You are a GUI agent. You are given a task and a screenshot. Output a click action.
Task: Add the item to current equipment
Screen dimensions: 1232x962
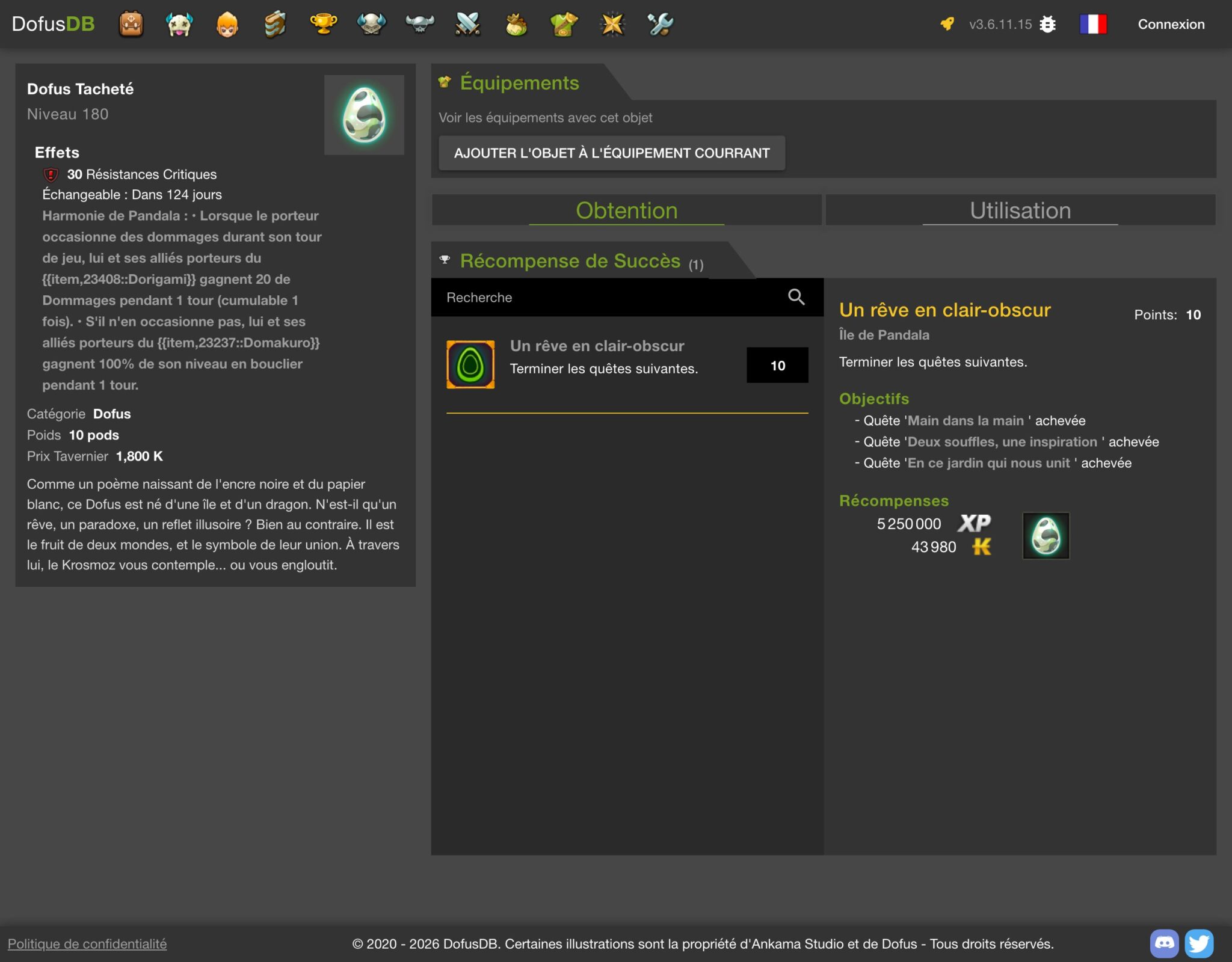pyautogui.click(x=612, y=153)
